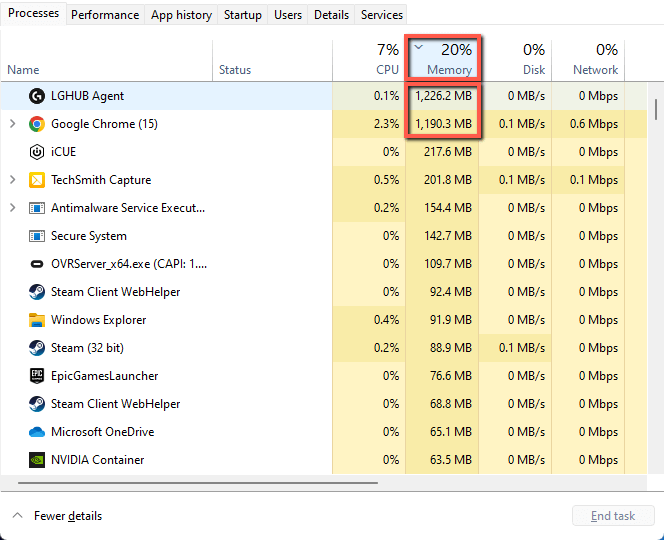Expand the Google Chrome (15) process group
The width and height of the screenshot is (664, 540).
(13, 124)
